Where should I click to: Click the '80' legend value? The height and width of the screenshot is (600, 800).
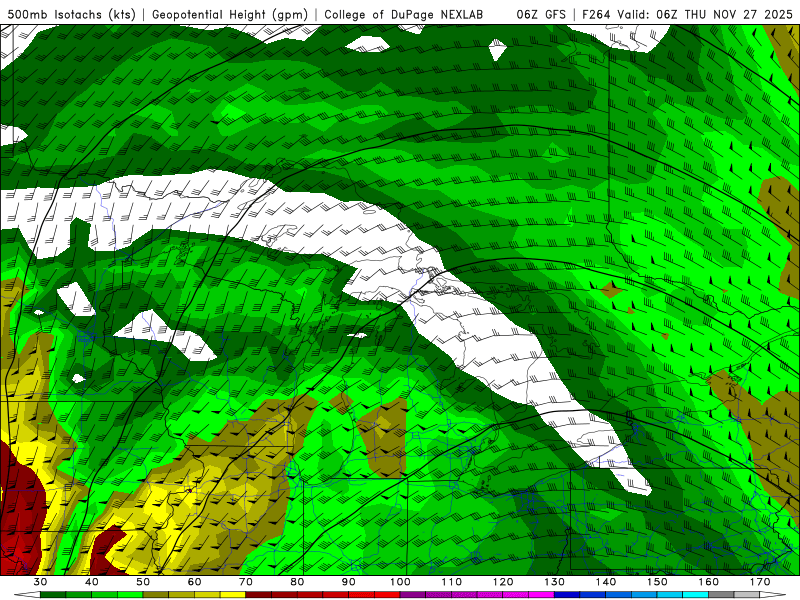(297, 582)
